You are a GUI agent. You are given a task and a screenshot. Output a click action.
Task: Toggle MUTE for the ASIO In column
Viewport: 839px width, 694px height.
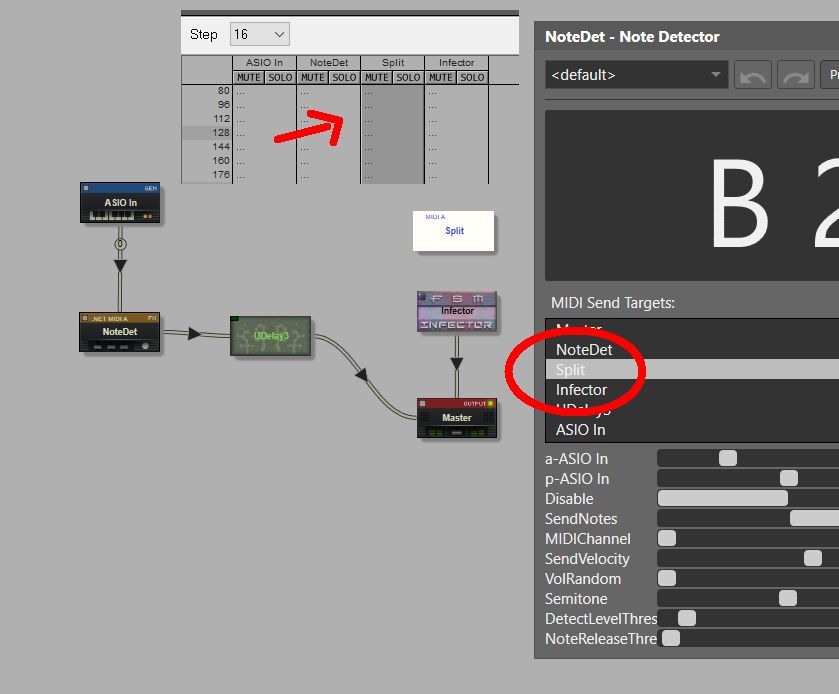point(249,77)
